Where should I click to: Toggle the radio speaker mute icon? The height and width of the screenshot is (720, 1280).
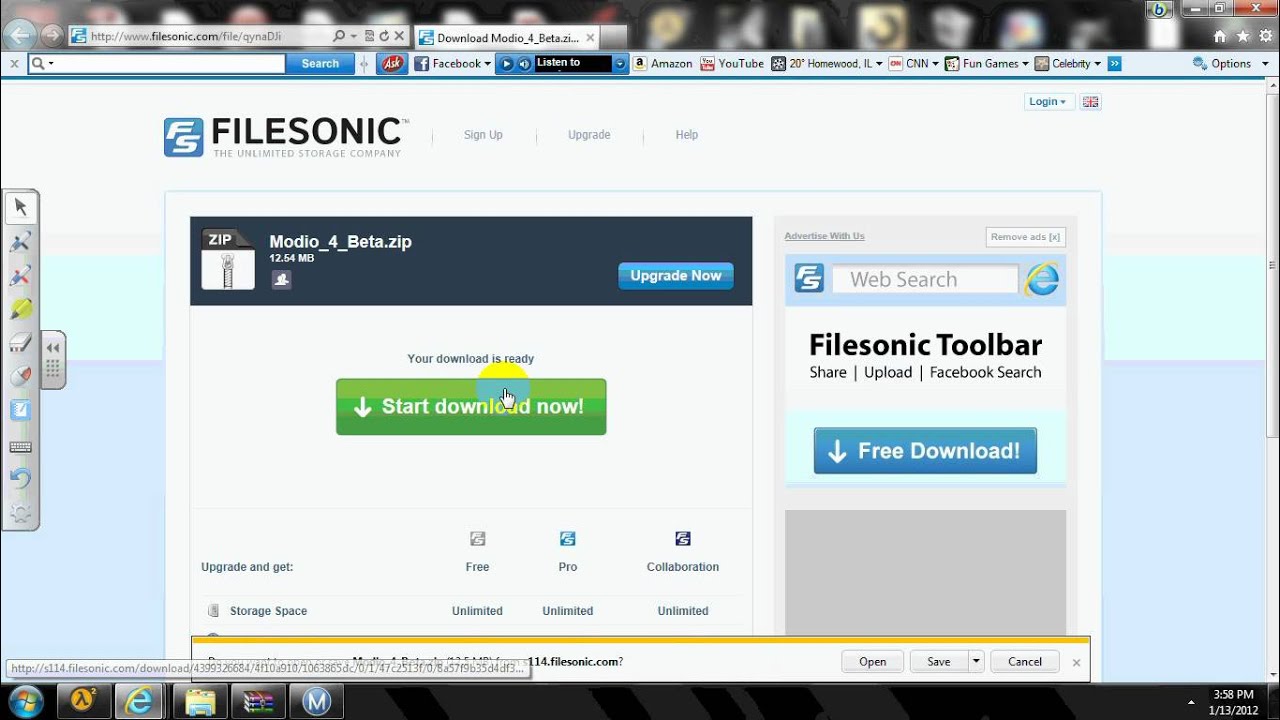coord(524,64)
